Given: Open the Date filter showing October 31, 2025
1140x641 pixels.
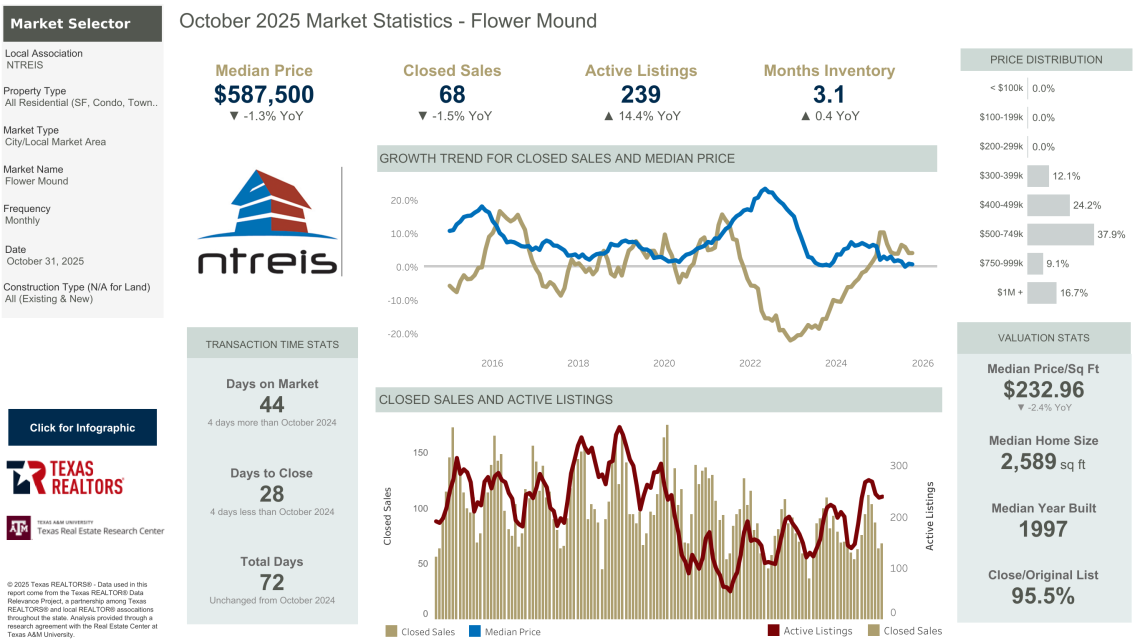Looking at the screenshot, I should [x=81, y=261].
